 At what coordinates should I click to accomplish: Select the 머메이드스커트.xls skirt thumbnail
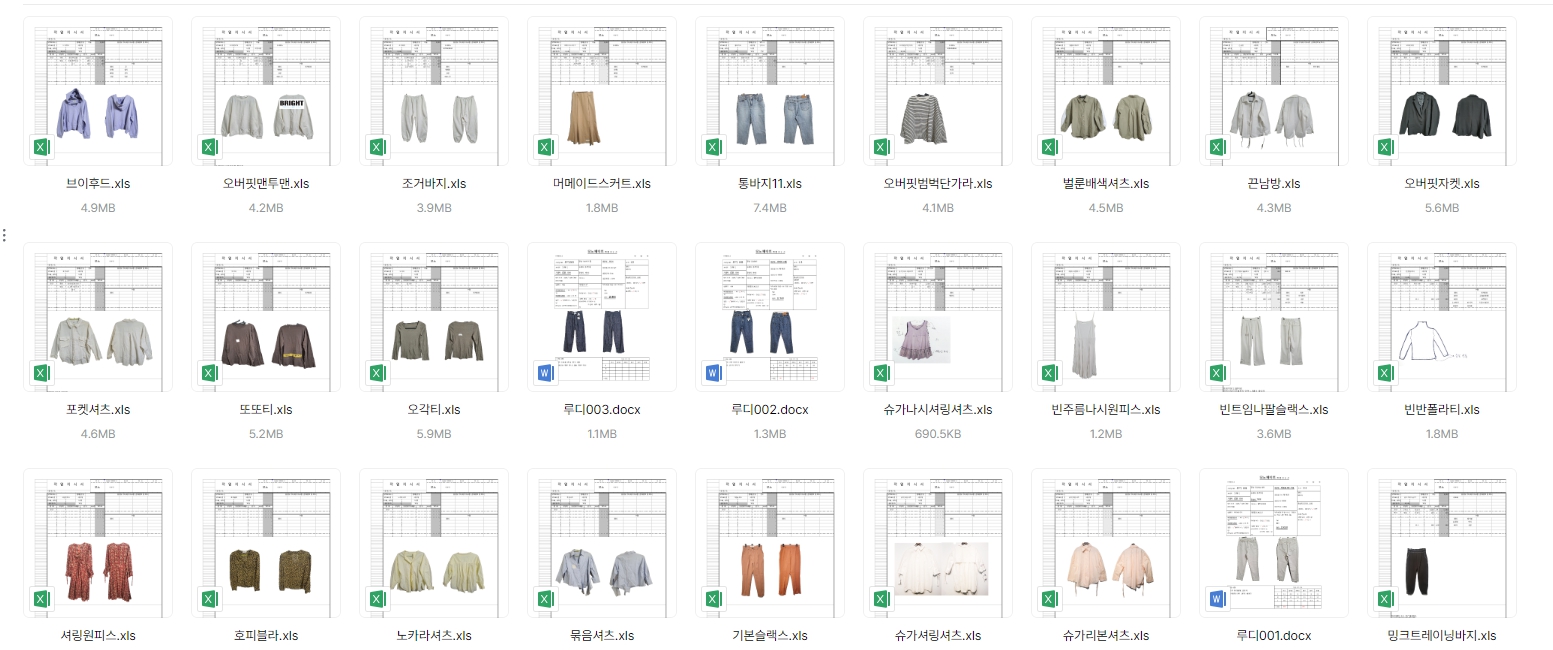click(x=601, y=91)
